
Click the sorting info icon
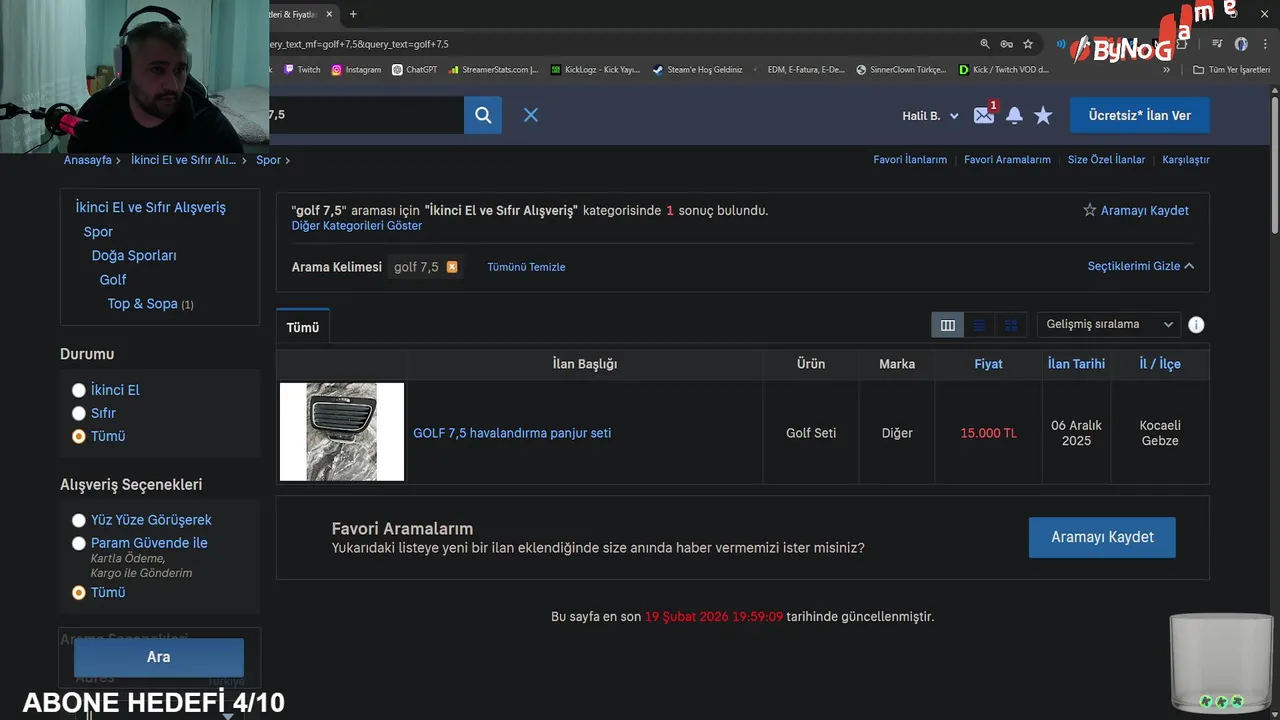tap(1196, 325)
